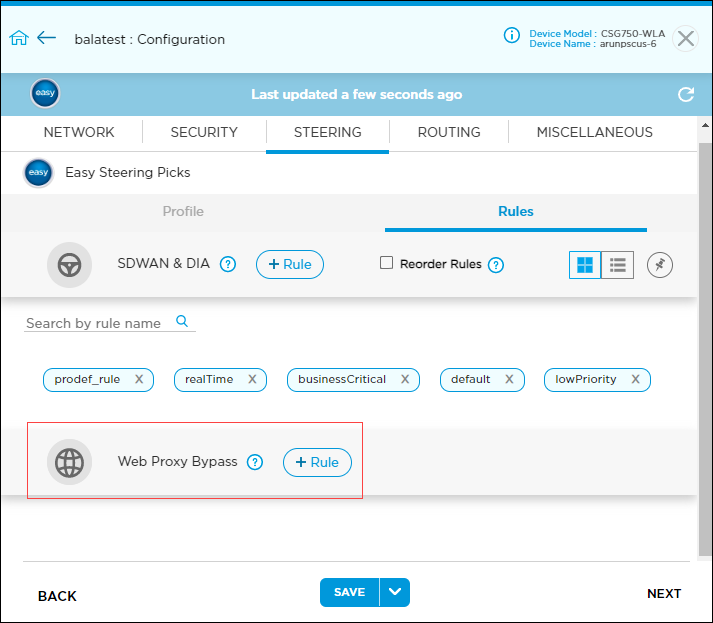Click the device info icon
713x623 pixels.
[x=512, y=36]
